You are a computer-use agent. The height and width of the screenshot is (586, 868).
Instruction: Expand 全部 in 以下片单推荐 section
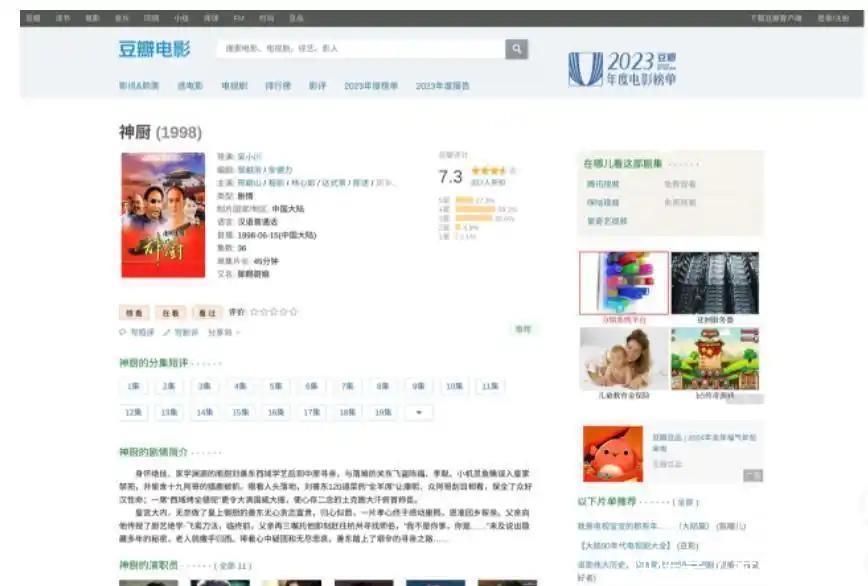(685, 501)
